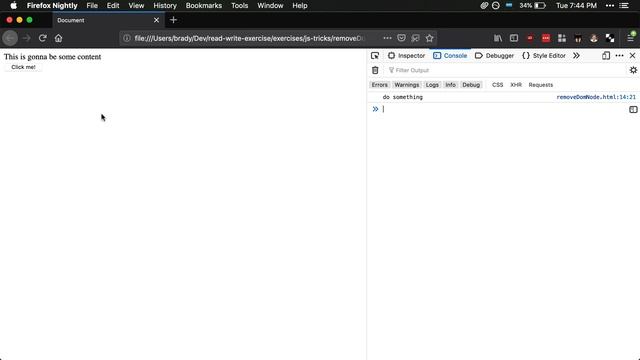Toggle the CSS filter
The width and height of the screenshot is (640, 360).
498,85
